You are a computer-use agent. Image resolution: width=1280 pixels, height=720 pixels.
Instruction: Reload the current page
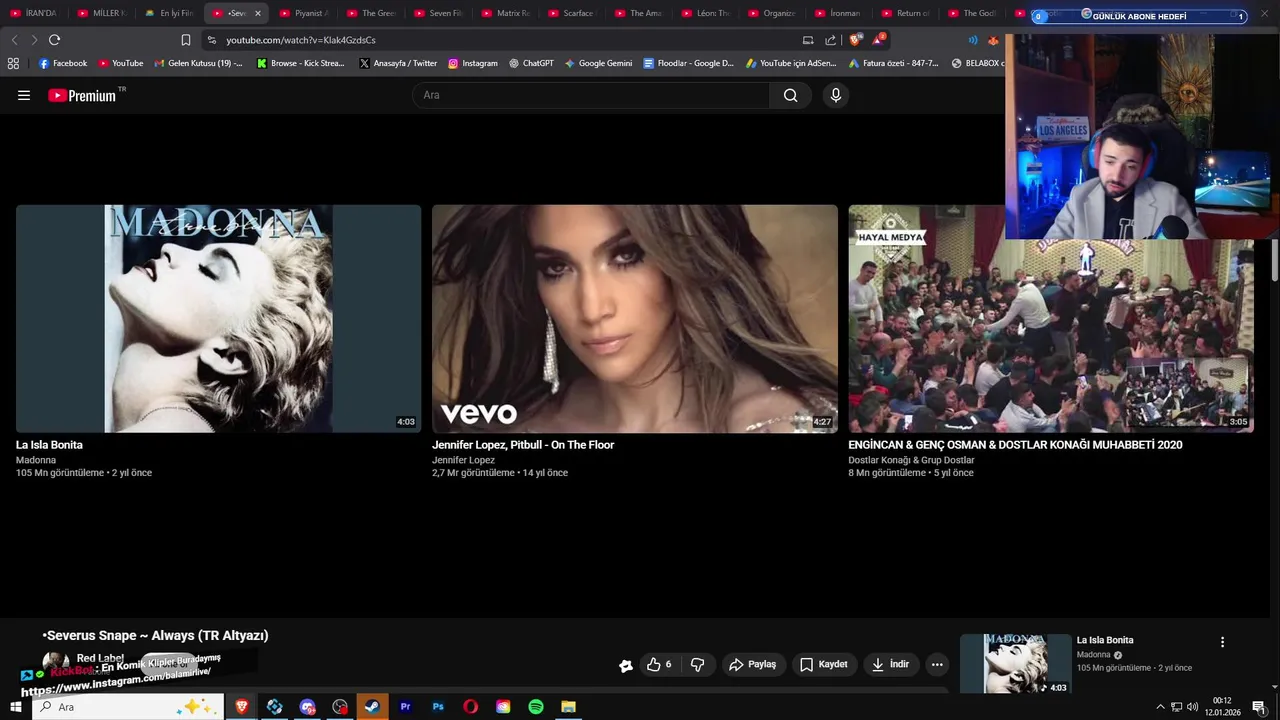54,40
